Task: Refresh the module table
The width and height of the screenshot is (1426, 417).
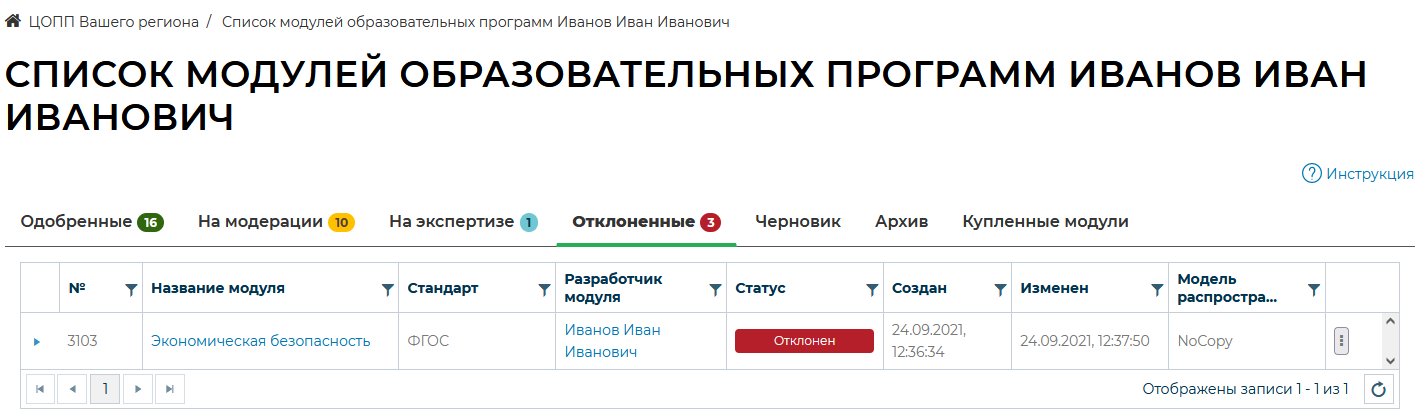Action: 1379,390
